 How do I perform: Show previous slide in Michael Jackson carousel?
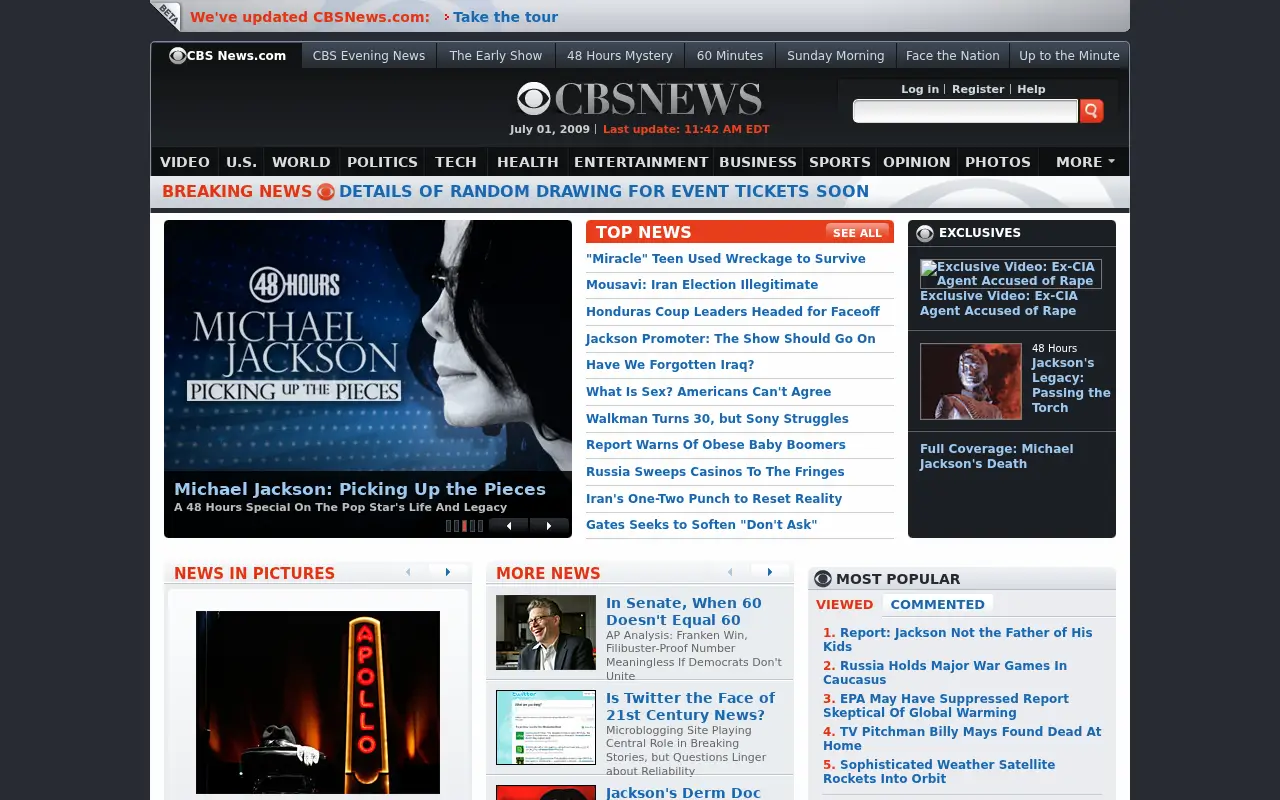(x=509, y=526)
